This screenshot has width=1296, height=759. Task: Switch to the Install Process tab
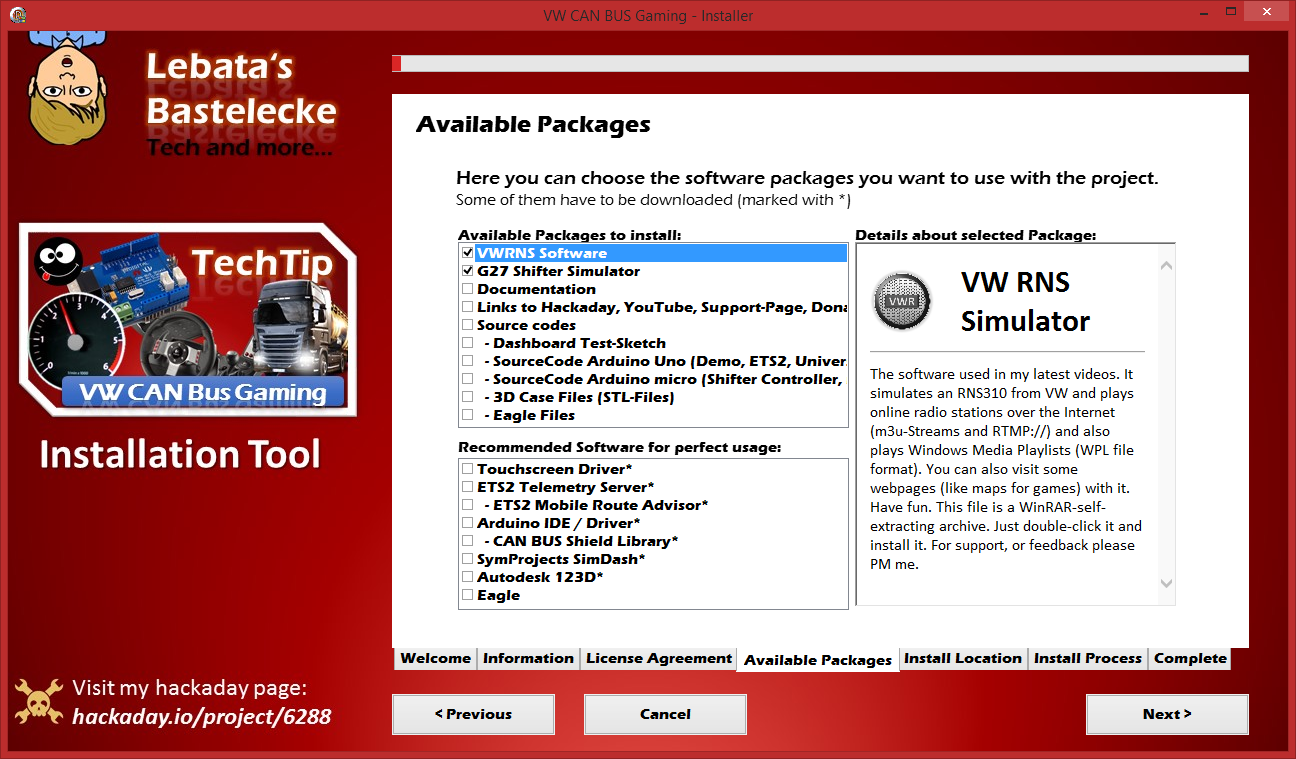[1088, 658]
